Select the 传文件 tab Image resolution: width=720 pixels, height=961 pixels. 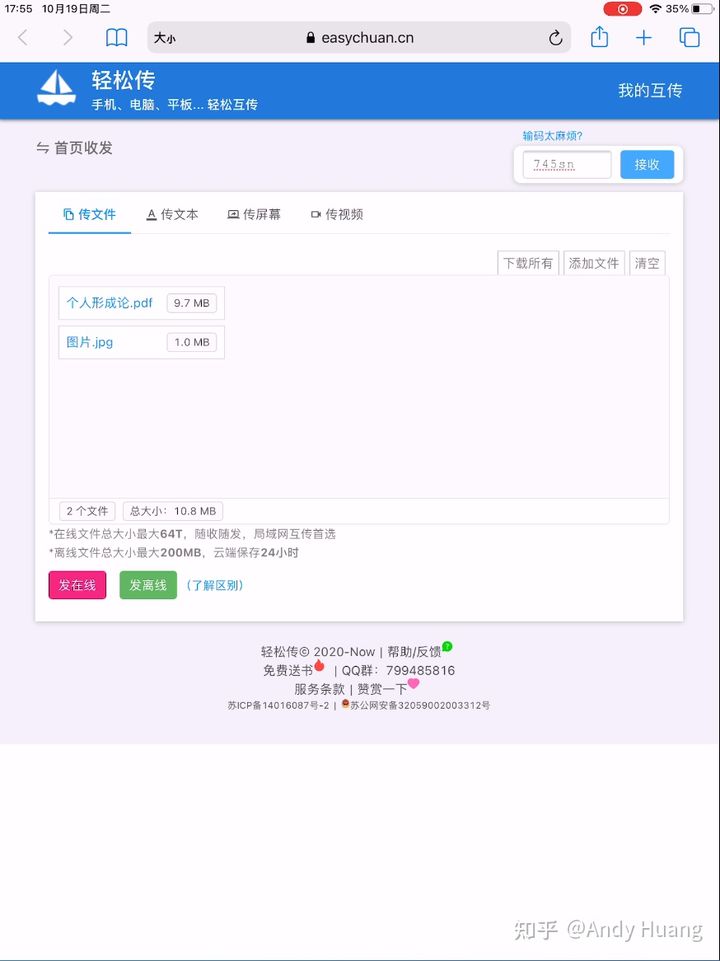(89, 215)
